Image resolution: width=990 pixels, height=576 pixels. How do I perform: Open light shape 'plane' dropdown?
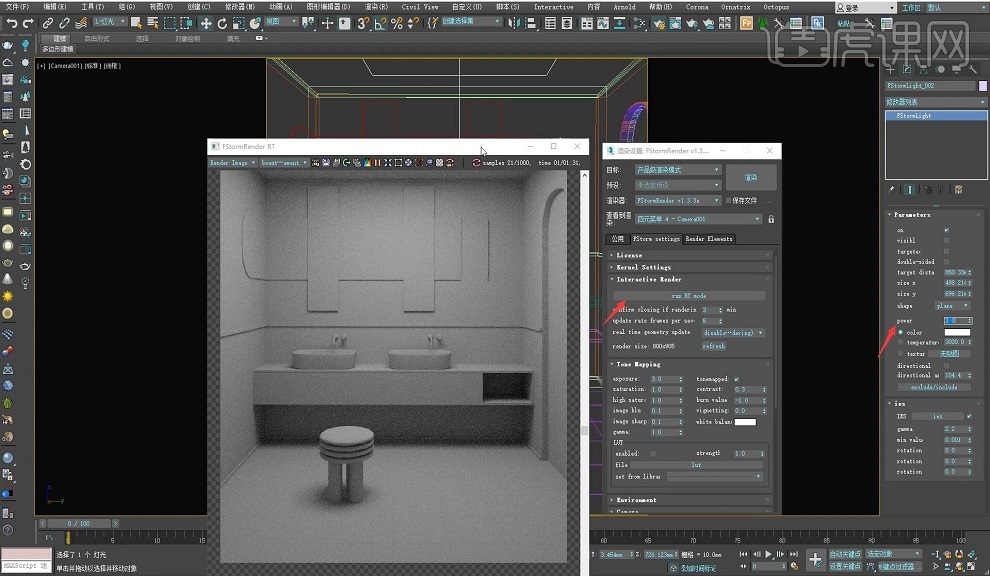point(953,306)
